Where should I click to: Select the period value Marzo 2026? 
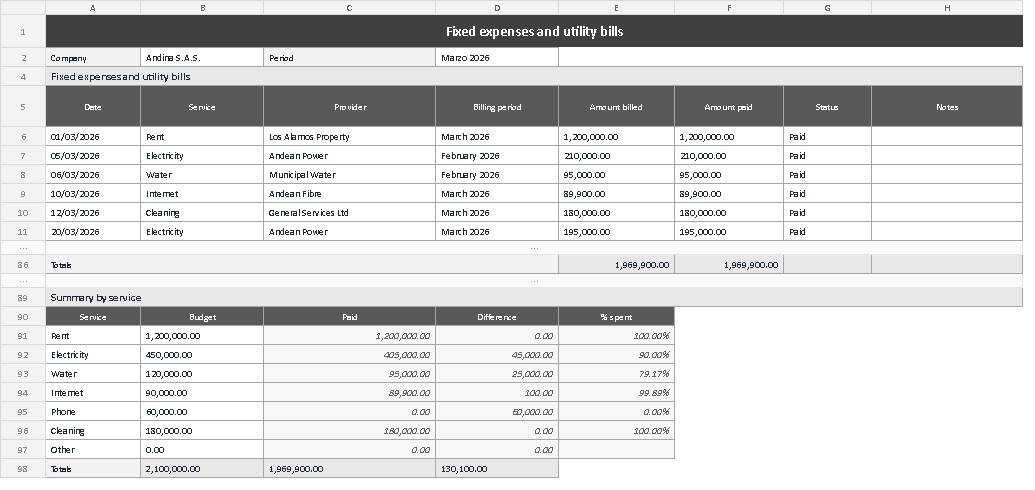click(x=497, y=57)
